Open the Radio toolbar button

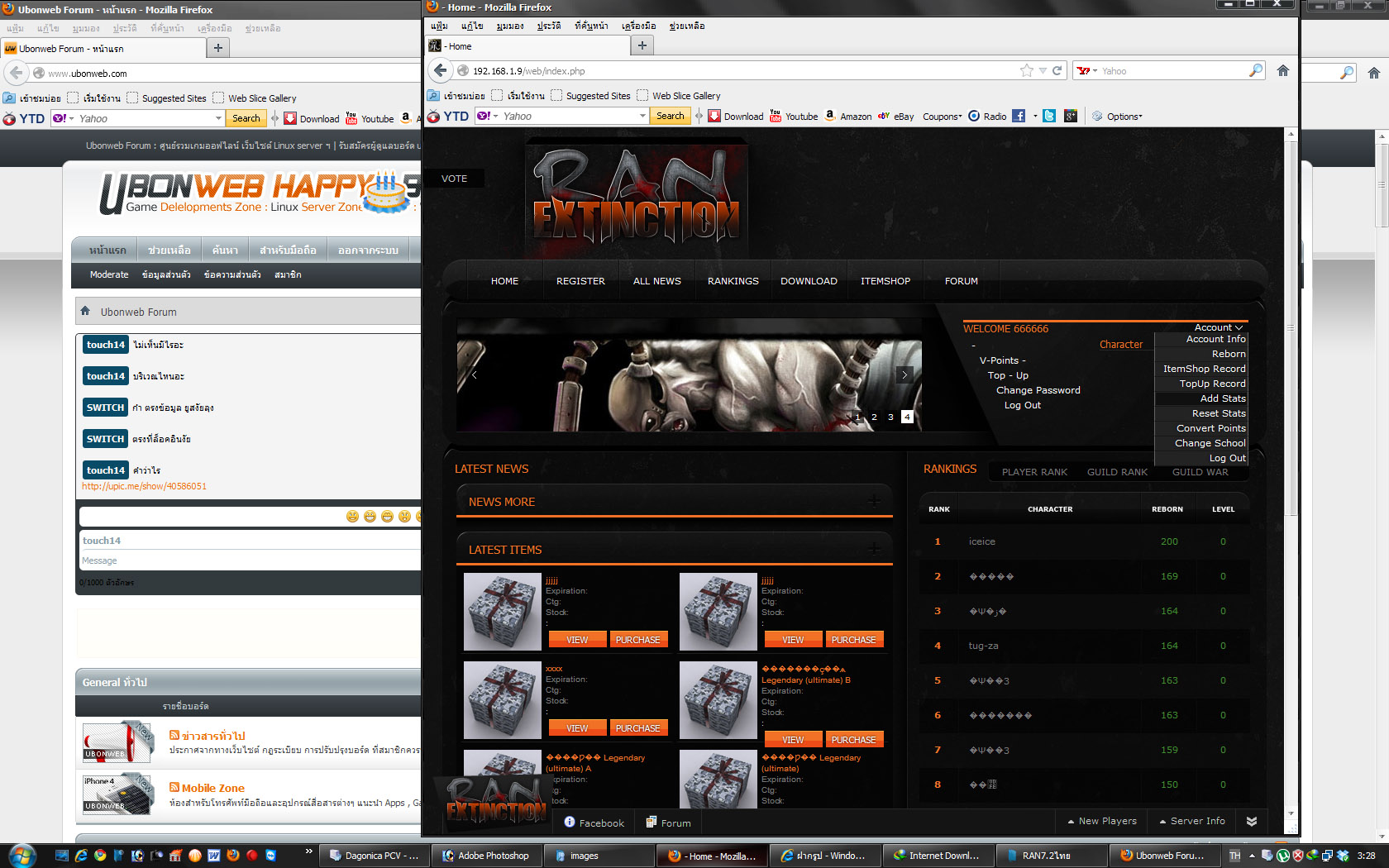987,117
